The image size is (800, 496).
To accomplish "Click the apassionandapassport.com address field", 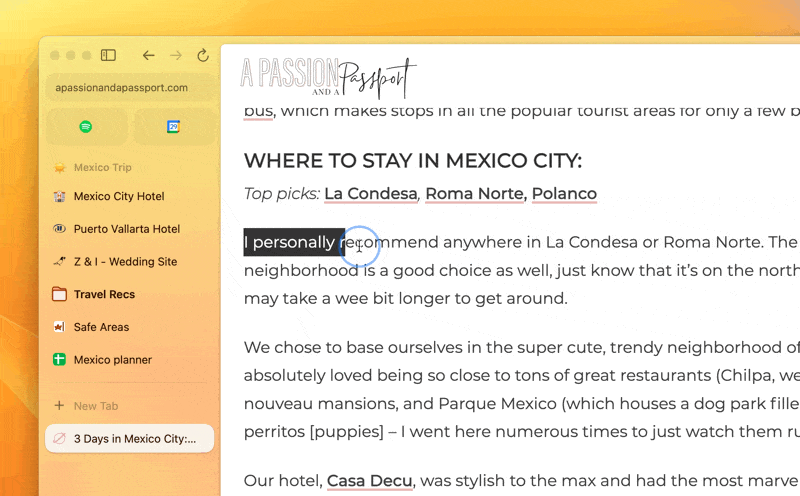I will point(130,88).
